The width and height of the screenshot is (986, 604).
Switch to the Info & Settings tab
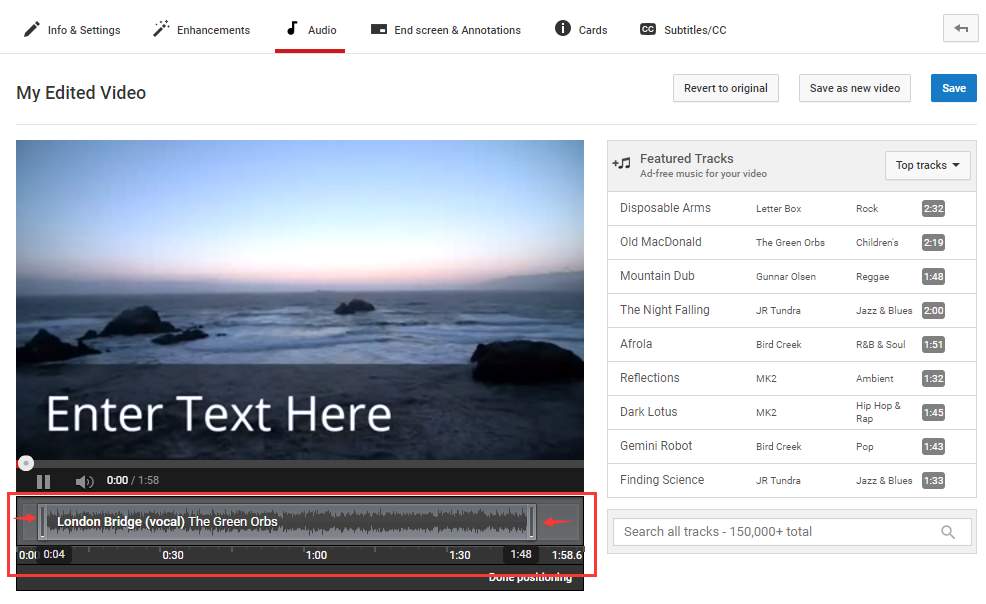click(x=72, y=30)
